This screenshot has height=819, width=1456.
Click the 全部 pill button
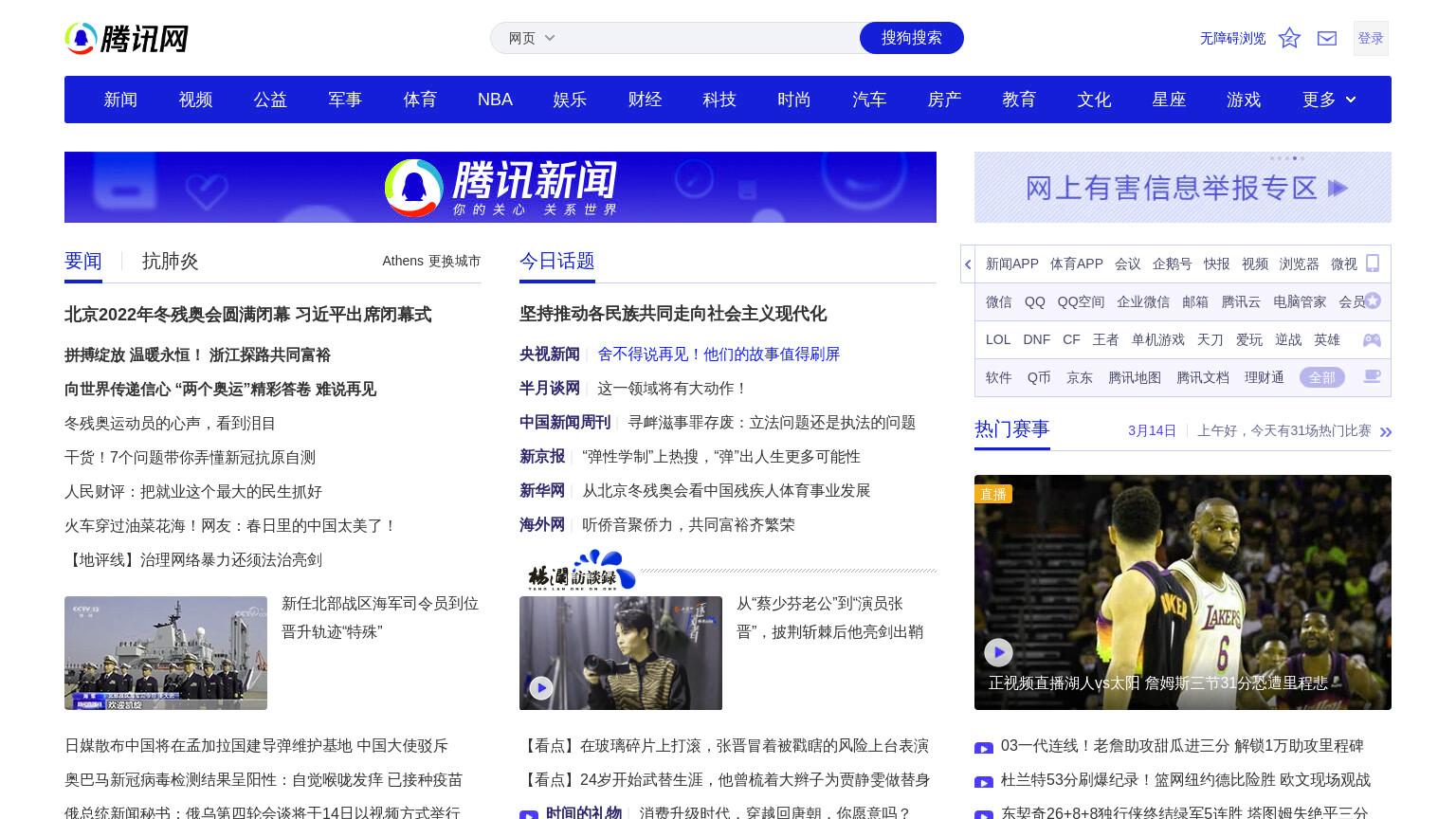pyautogui.click(x=1322, y=377)
